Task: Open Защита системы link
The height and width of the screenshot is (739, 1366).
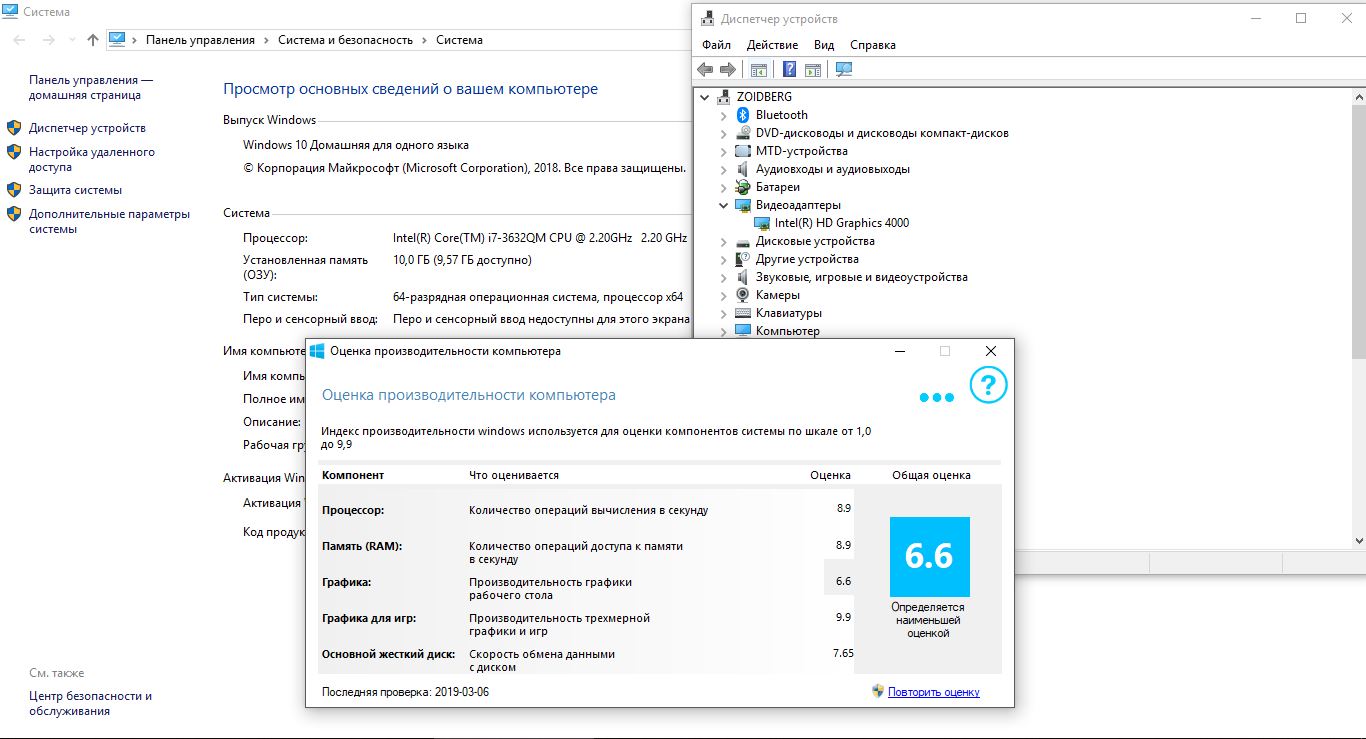Action: (75, 190)
